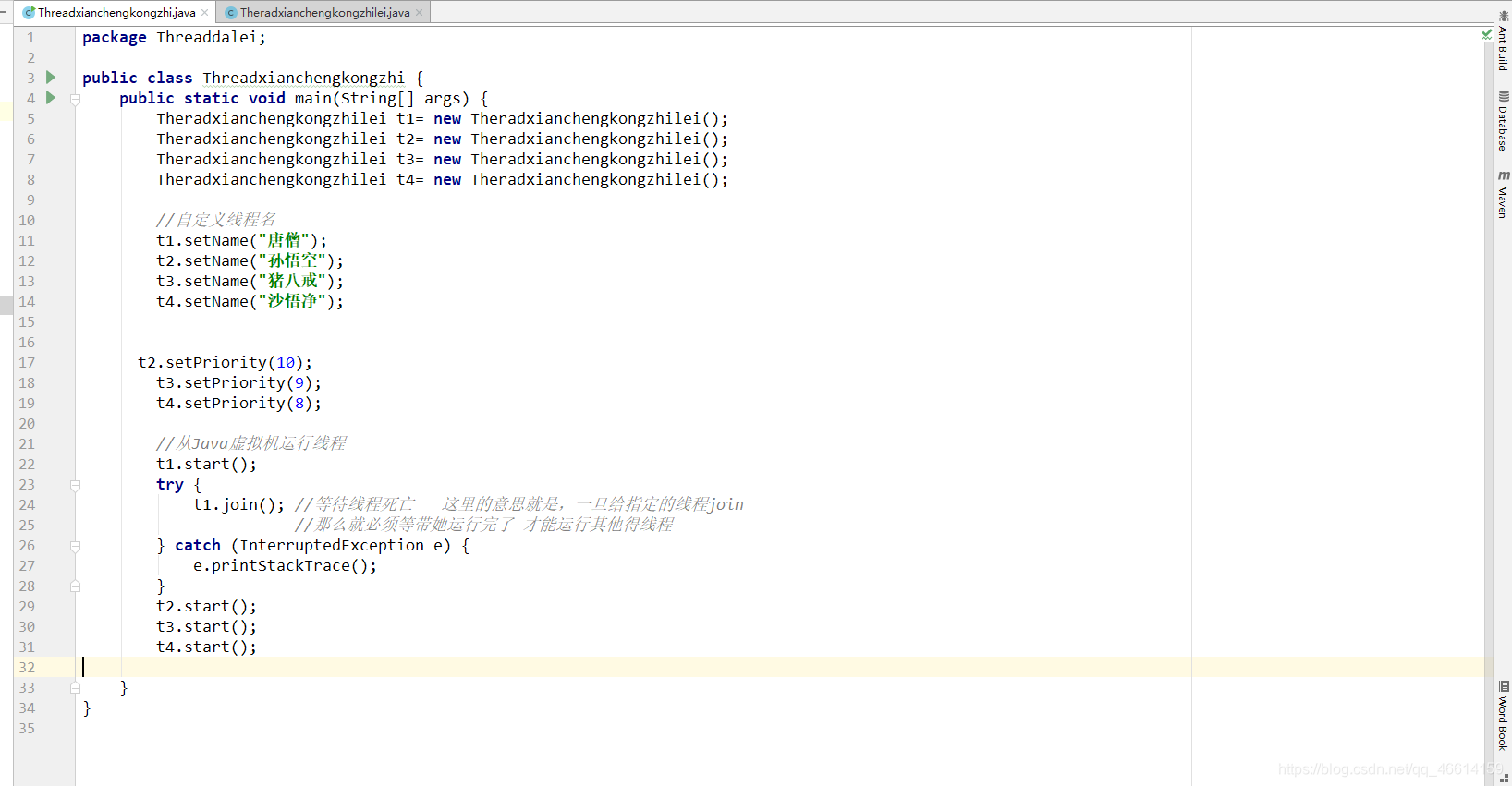Click the t2= variable declaration line
The height and width of the screenshot is (786, 1512).
pyautogui.click(x=442, y=139)
